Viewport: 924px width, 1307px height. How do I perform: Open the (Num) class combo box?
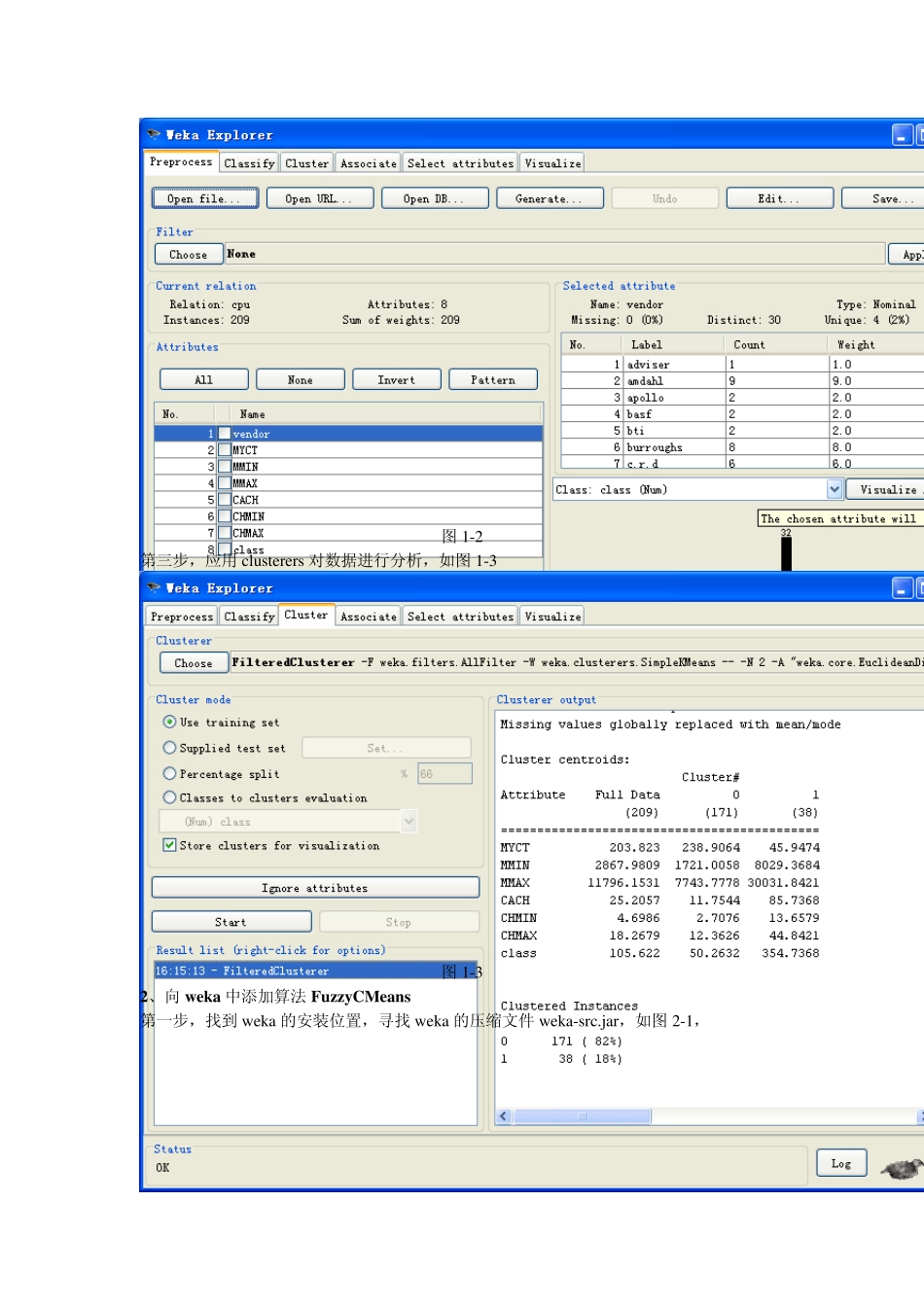coord(288,822)
